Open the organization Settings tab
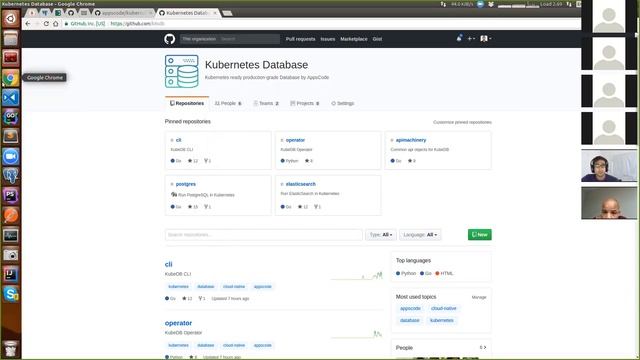 click(x=342, y=103)
